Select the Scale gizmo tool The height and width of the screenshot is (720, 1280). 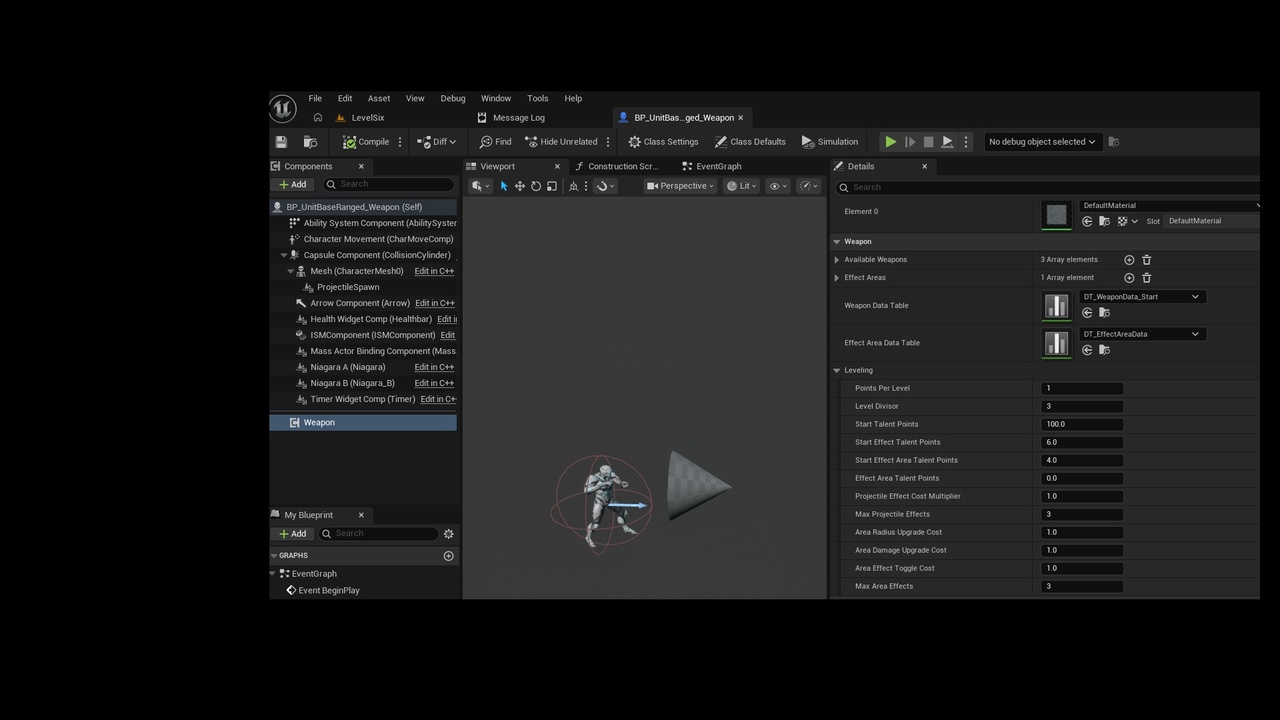click(x=552, y=186)
